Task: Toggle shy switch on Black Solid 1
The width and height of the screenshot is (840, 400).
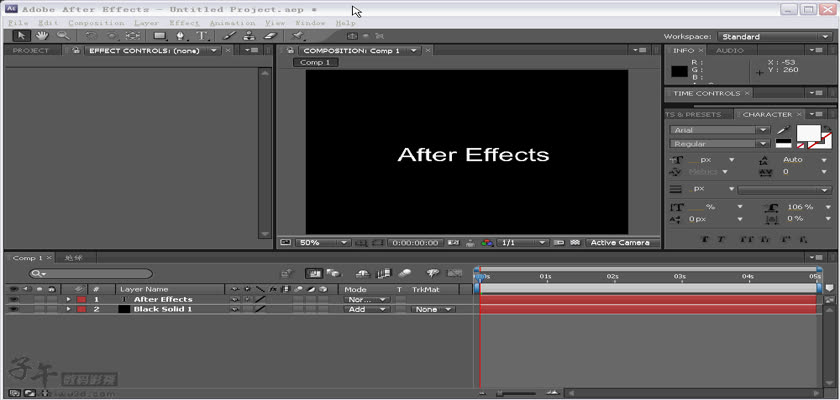Action: click(235, 309)
